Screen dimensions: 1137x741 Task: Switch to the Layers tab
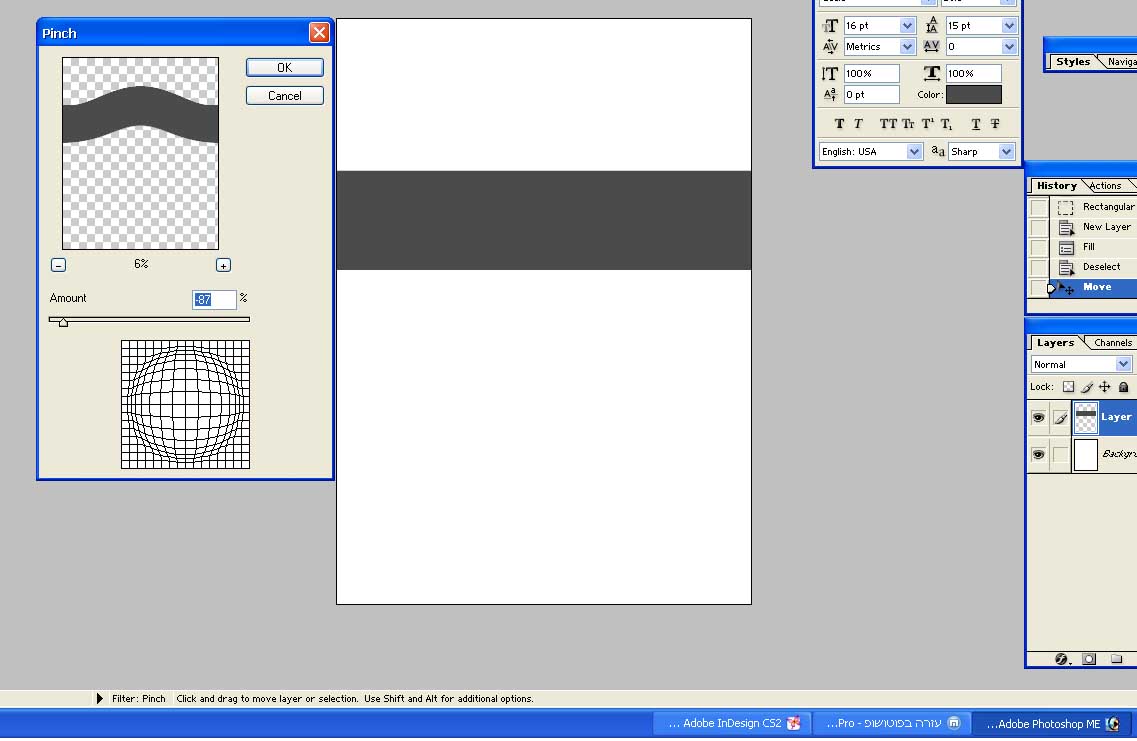click(x=1055, y=343)
